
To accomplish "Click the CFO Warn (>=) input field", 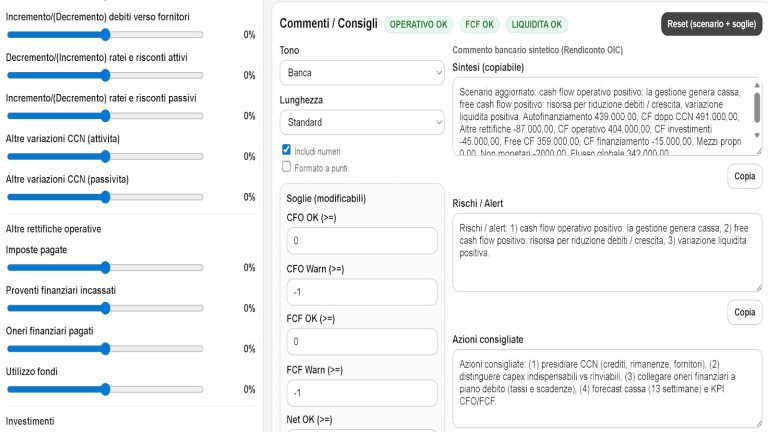I will tap(362, 292).
